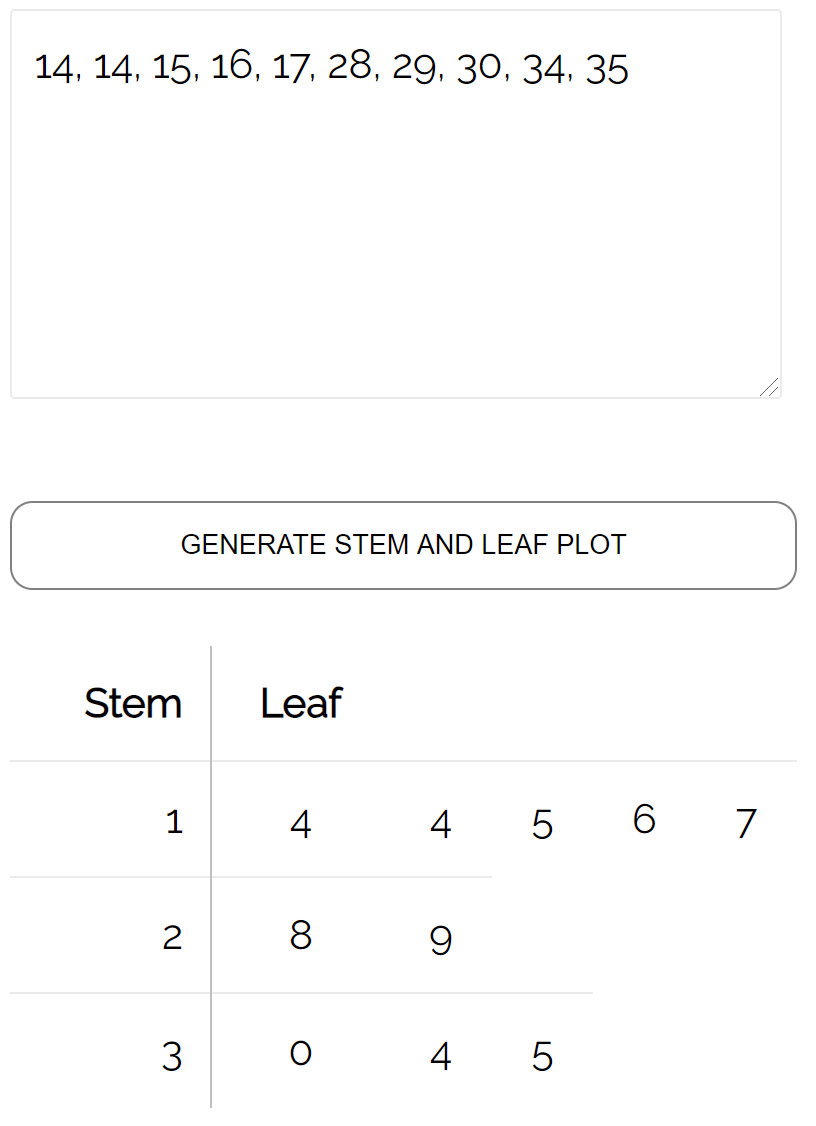Viewport: 816px width, 1126px height.
Task: Click leaf 0 in the stem 3 row
Action: (300, 1053)
